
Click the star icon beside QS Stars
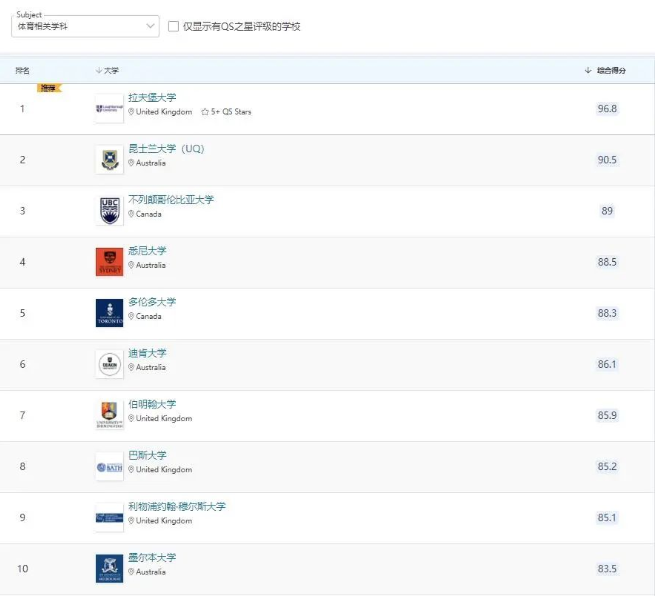tap(205, 112)
